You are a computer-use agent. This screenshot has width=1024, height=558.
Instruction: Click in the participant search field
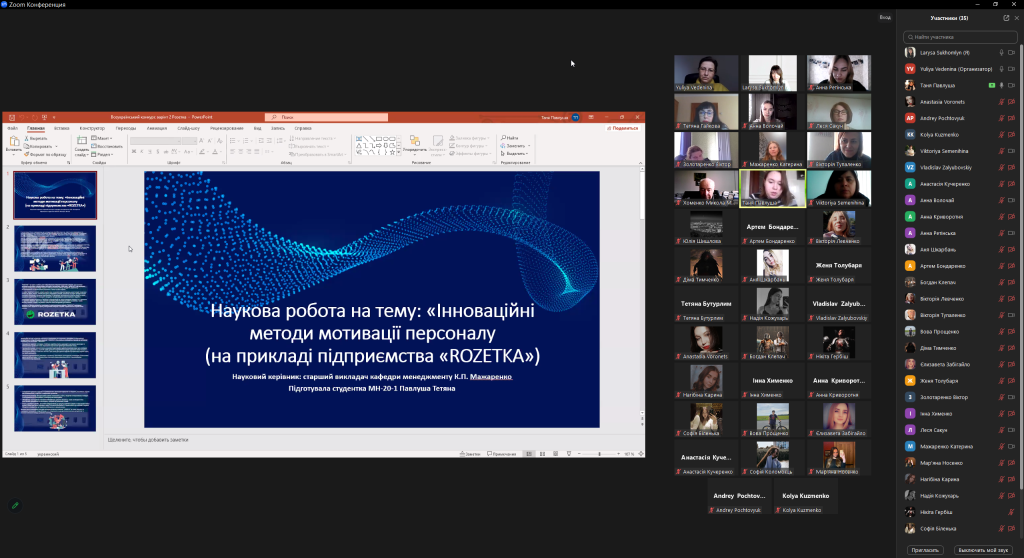tap(960, 37)
